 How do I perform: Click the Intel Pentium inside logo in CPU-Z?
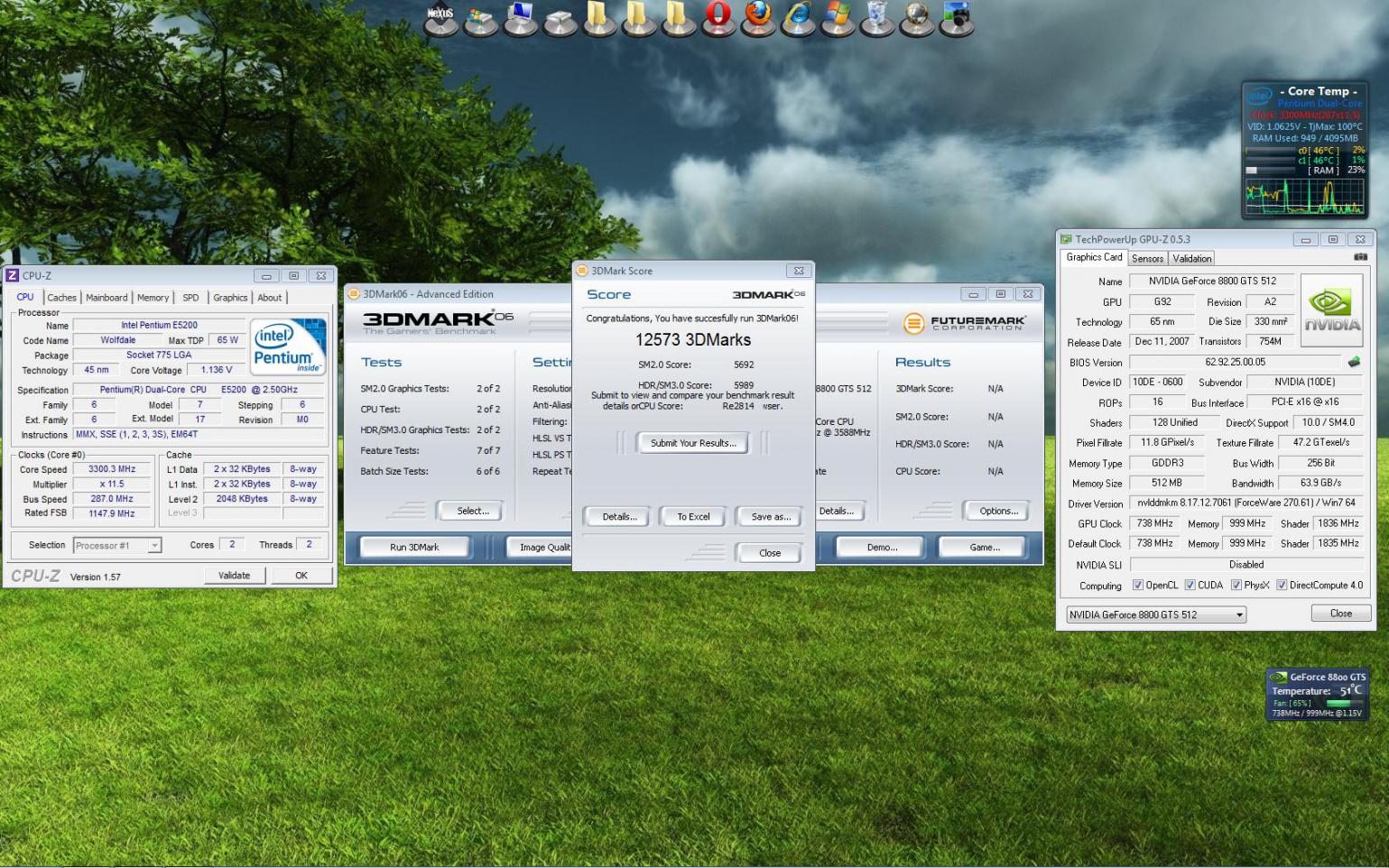click(x=286, y=345)
